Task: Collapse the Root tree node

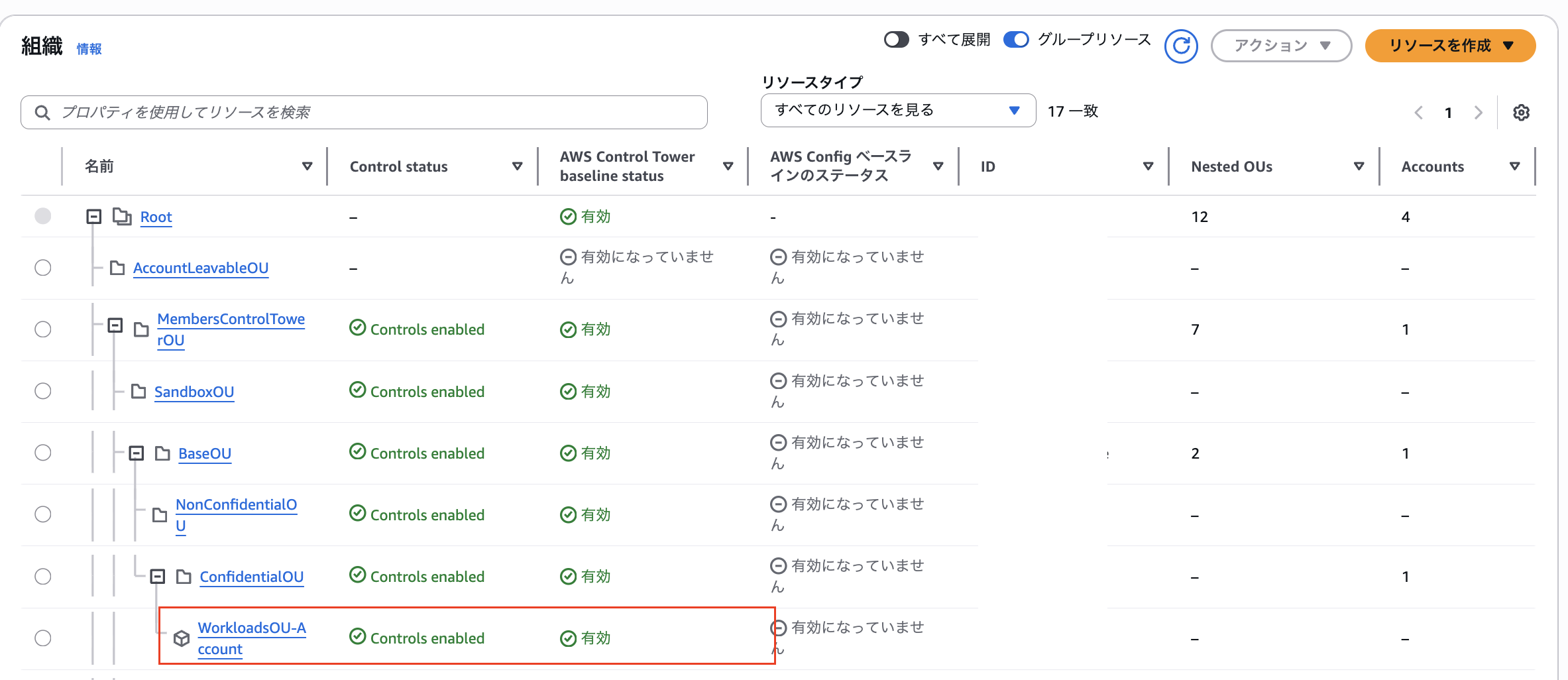Action: (x=93, y=216)
